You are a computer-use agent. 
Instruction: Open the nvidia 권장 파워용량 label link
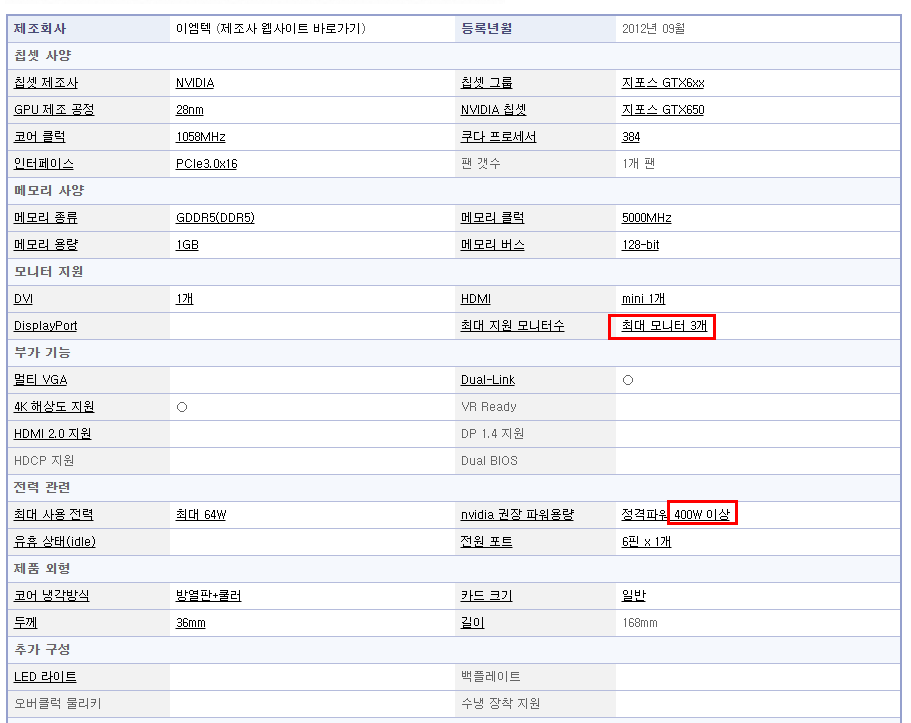click(517, 515)
